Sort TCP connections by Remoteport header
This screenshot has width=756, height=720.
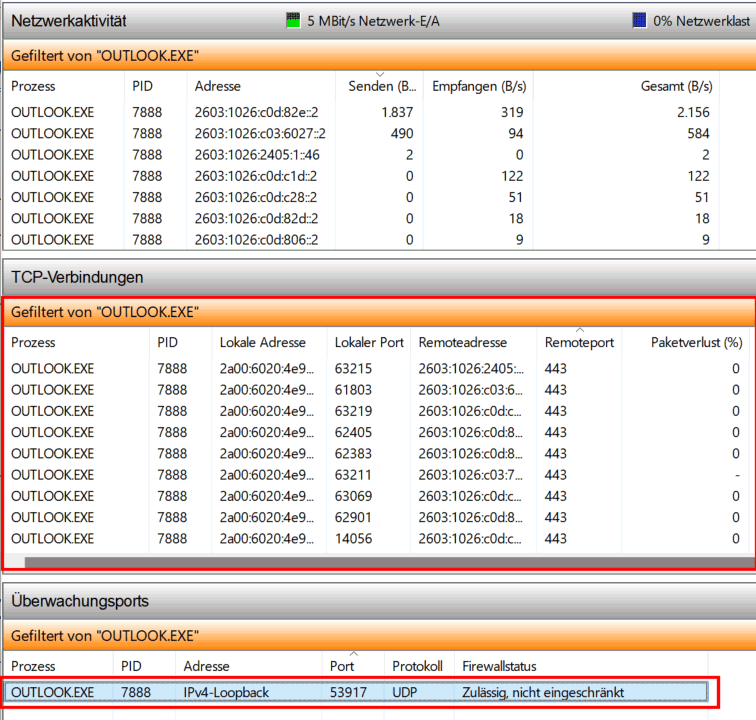coord(579,342)
